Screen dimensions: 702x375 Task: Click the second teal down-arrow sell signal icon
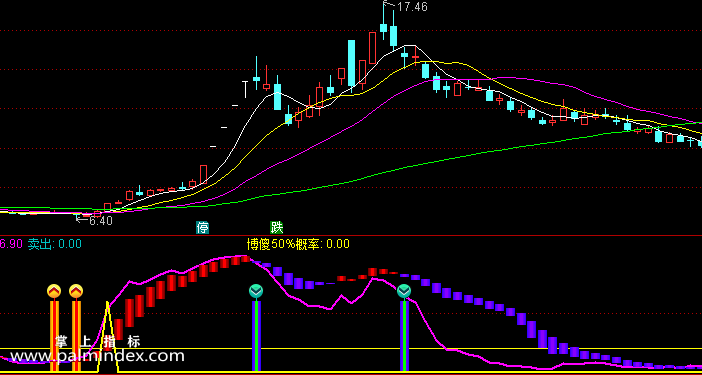(x=404, y=291)
